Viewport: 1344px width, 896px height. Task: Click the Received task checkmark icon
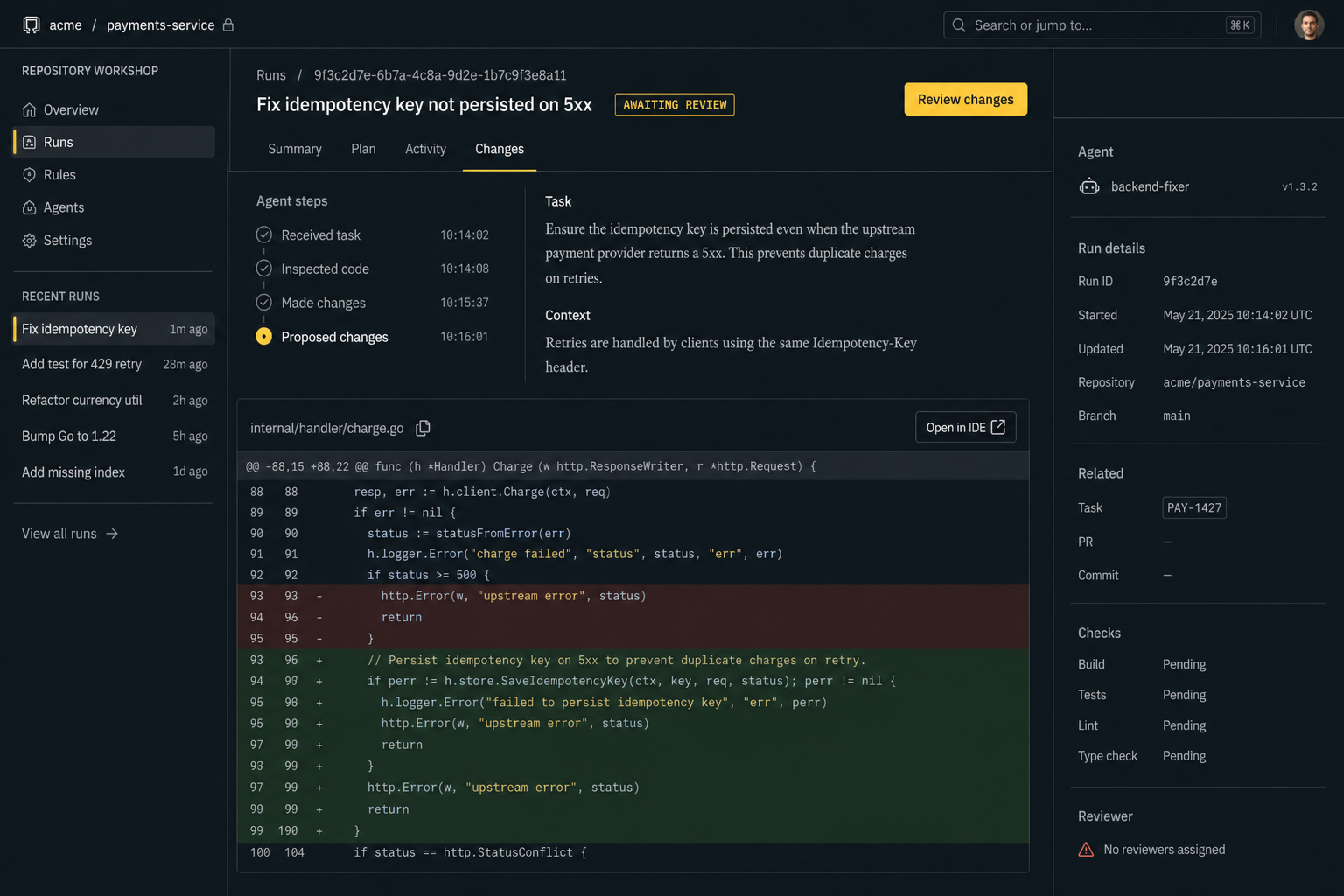[263, 234]
